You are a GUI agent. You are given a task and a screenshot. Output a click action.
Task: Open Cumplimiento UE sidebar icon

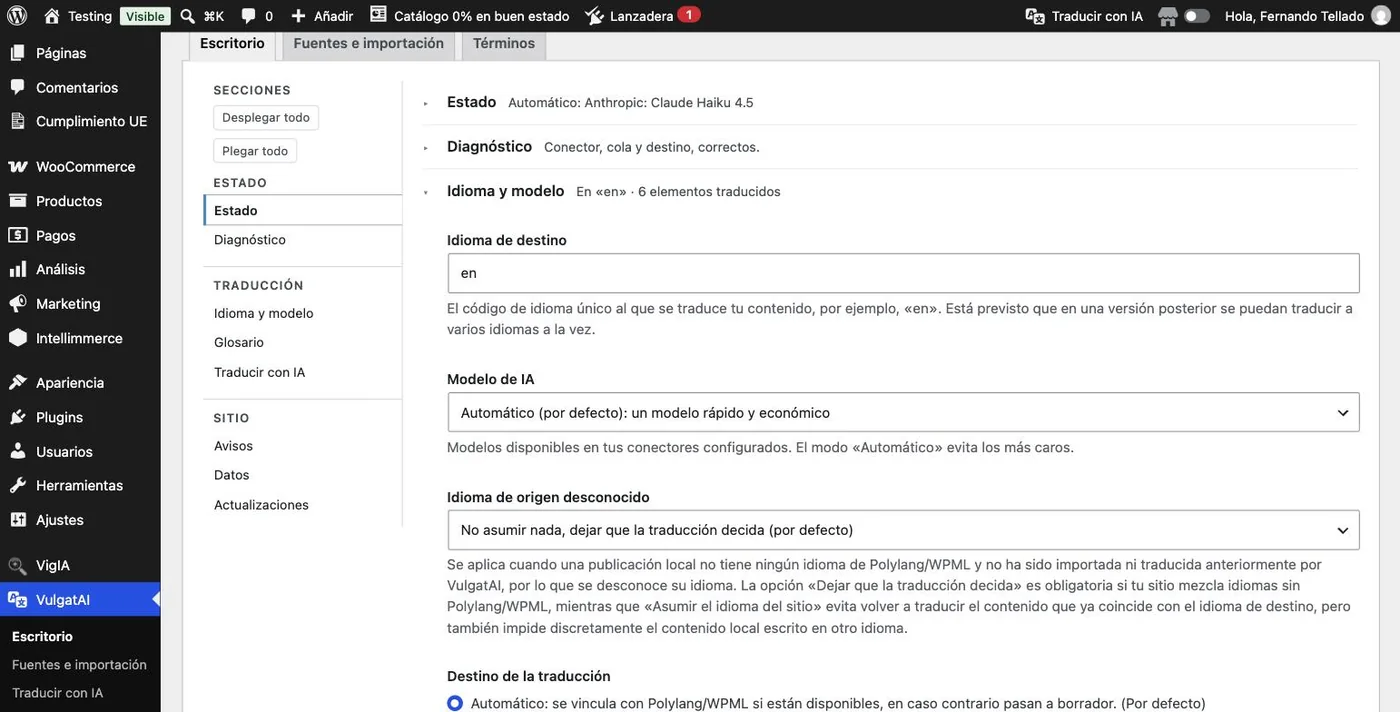[18, 121]
